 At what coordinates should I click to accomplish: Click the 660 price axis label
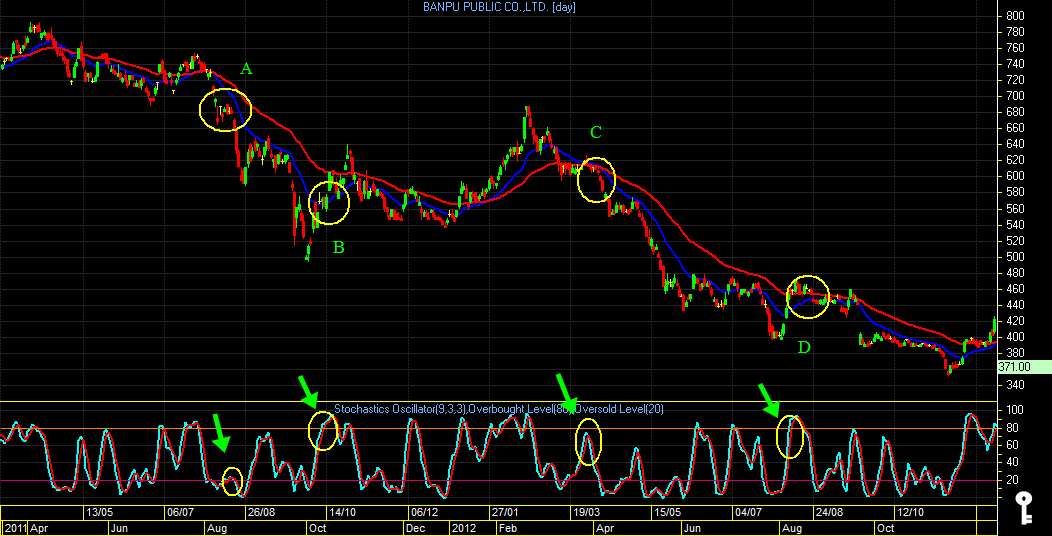1014,128
